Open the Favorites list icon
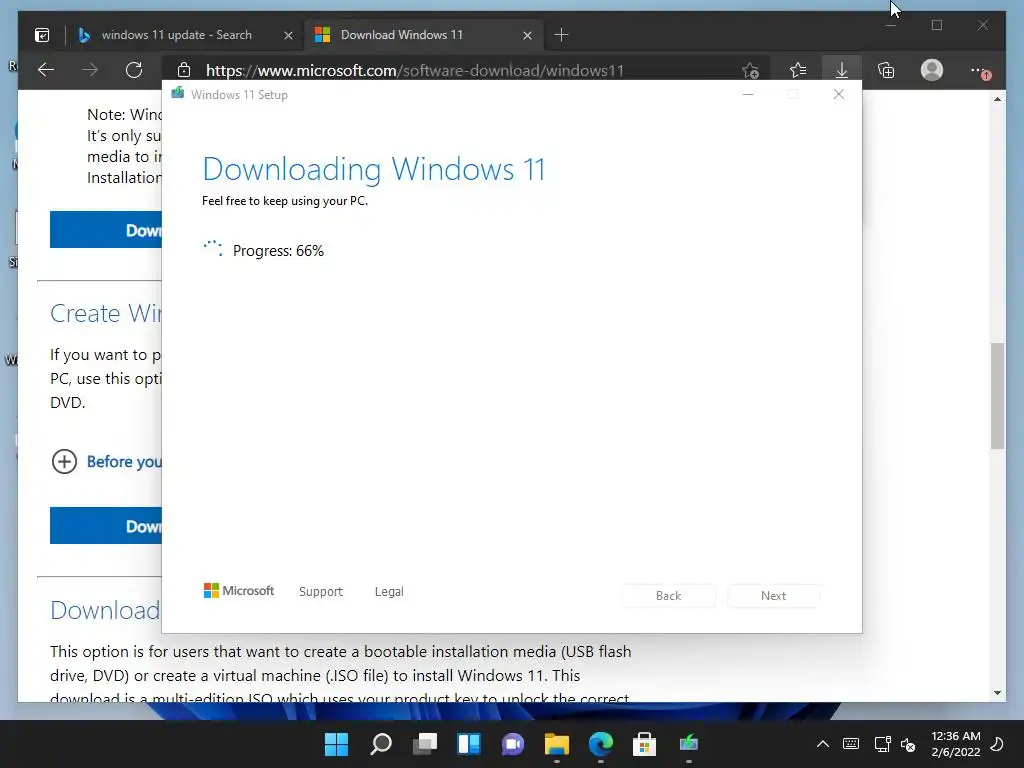Image resolution: width=1024 pixels, height=768 pixels. pyautogui.click(x=797, y=70)
